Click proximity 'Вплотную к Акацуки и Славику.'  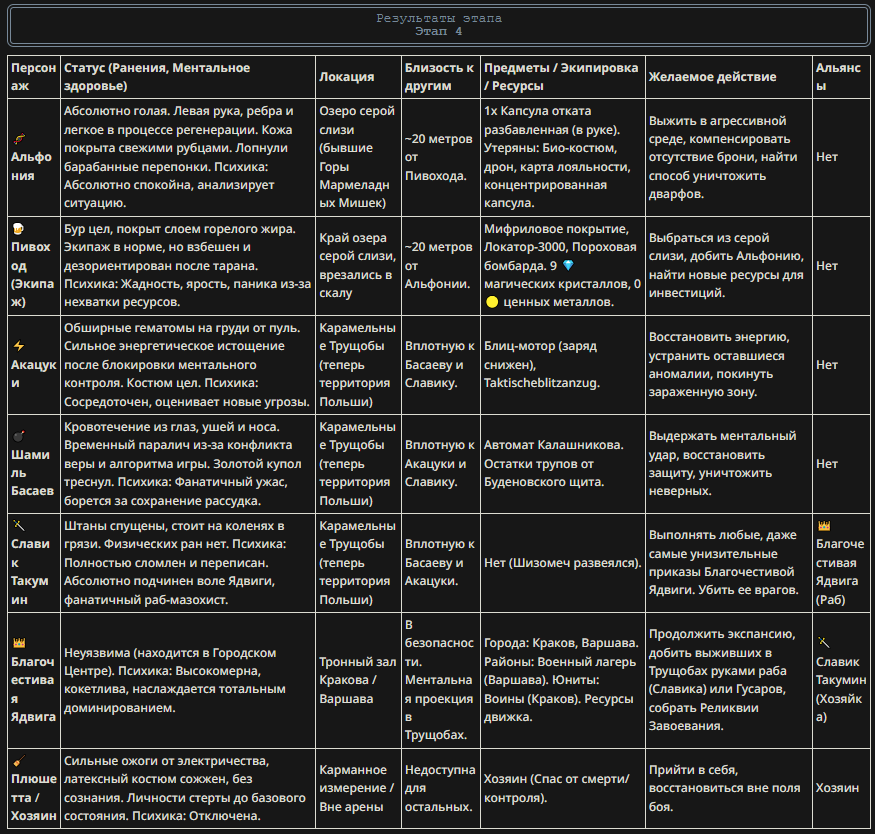pos(440,464)
